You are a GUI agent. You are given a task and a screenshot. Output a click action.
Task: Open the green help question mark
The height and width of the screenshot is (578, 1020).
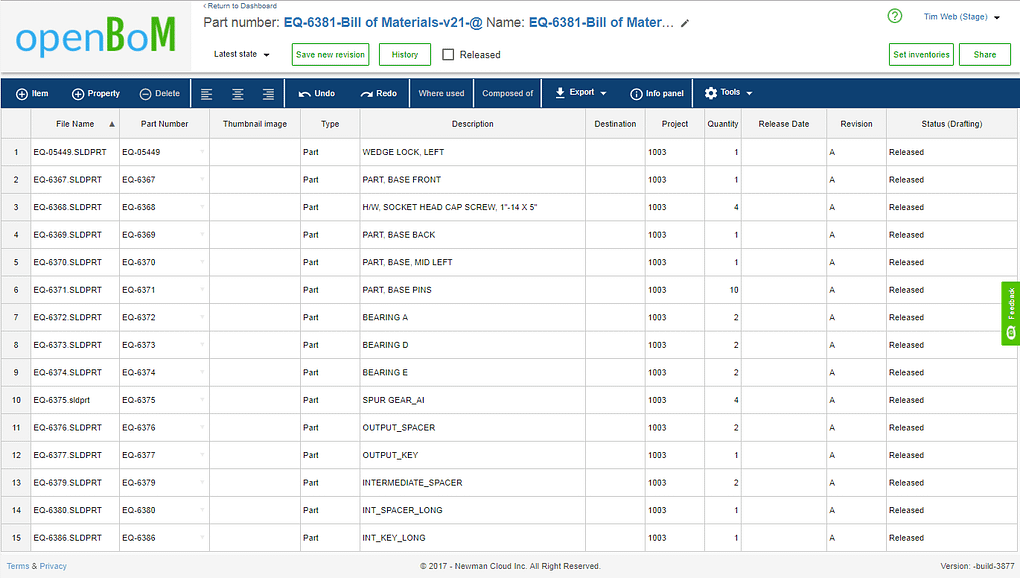[x=895, y=16]
